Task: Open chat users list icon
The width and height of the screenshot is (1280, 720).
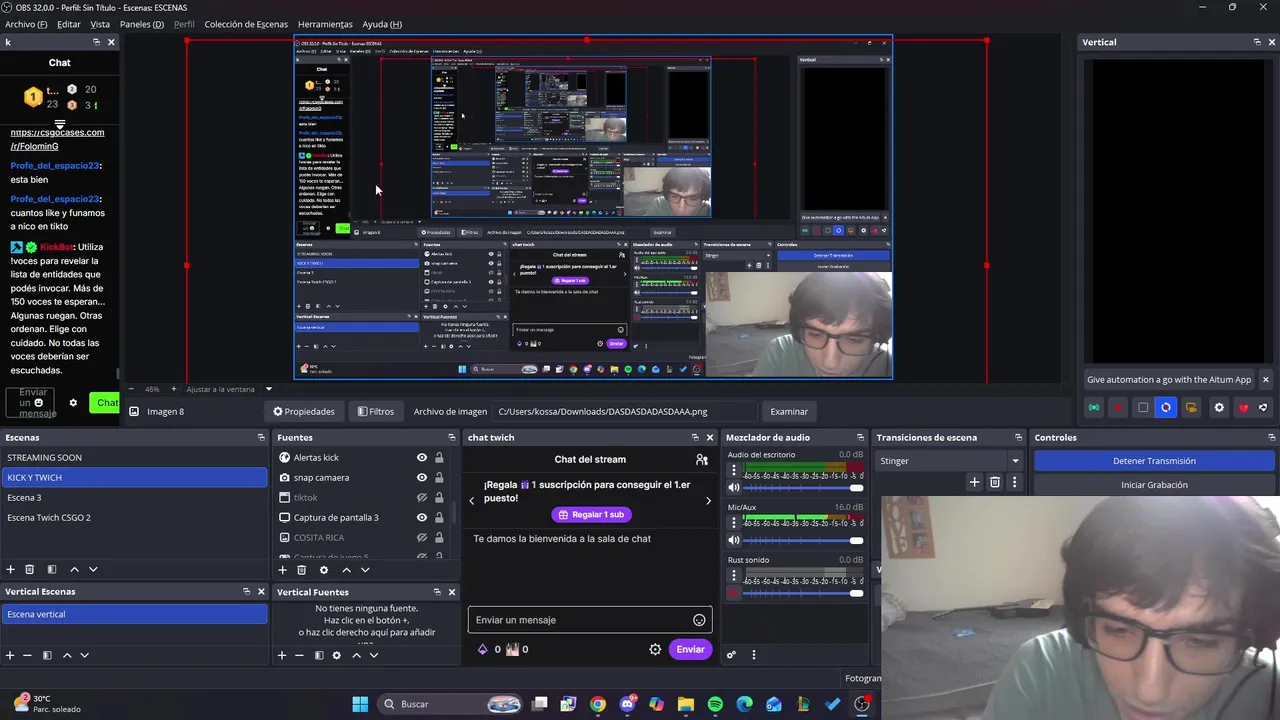Action: coord(702,459)
